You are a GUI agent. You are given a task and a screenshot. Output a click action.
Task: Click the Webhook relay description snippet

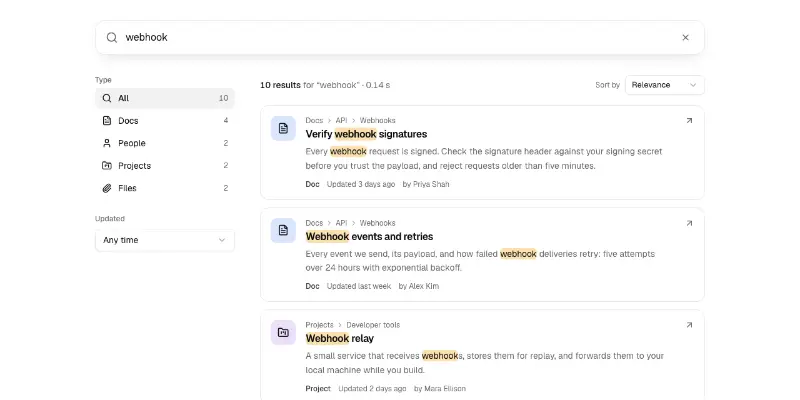click(485, 363)
